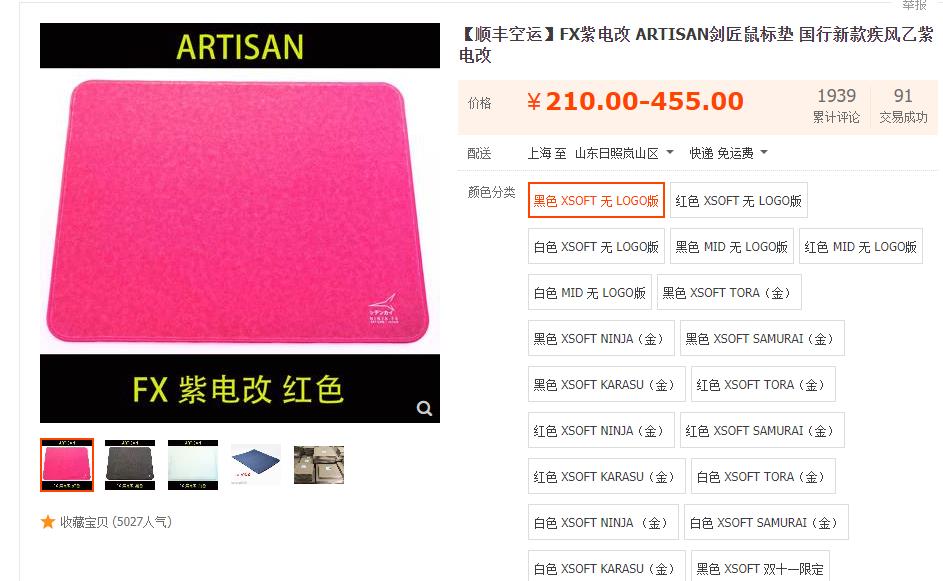Expand the 快递 免运费 shipping dropdown

click(x=728, y=153)
